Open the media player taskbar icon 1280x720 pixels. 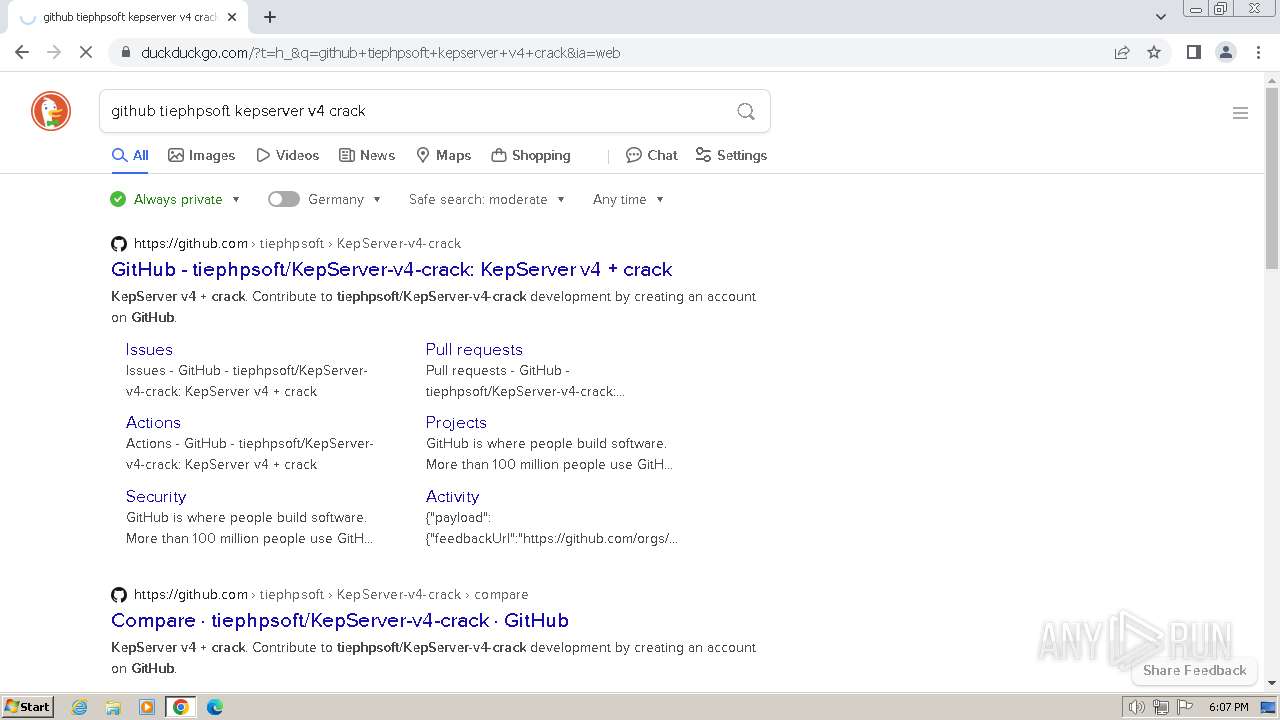147,707
